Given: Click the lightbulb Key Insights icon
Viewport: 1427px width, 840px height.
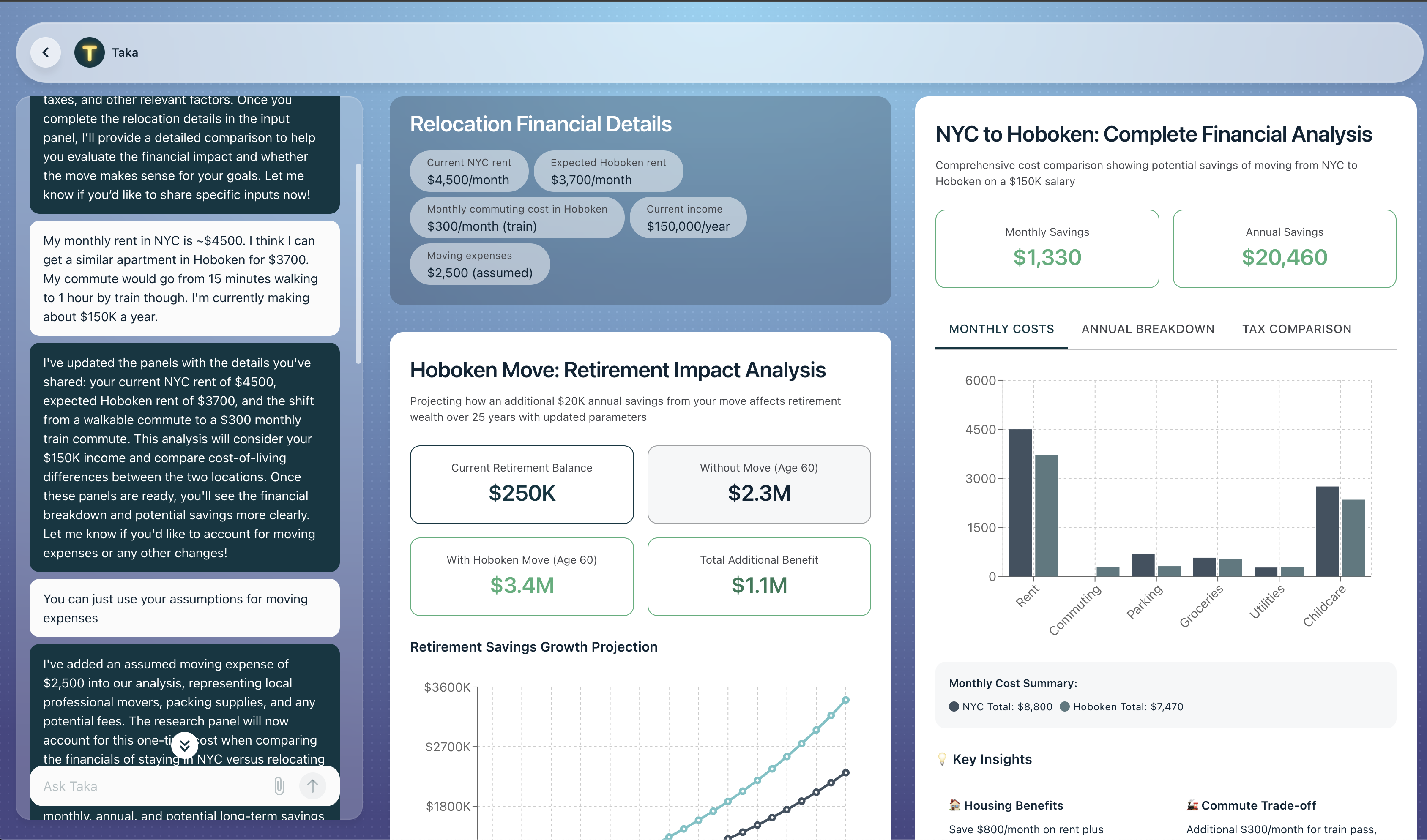Looking at the screenshot, I should point(942,759).
